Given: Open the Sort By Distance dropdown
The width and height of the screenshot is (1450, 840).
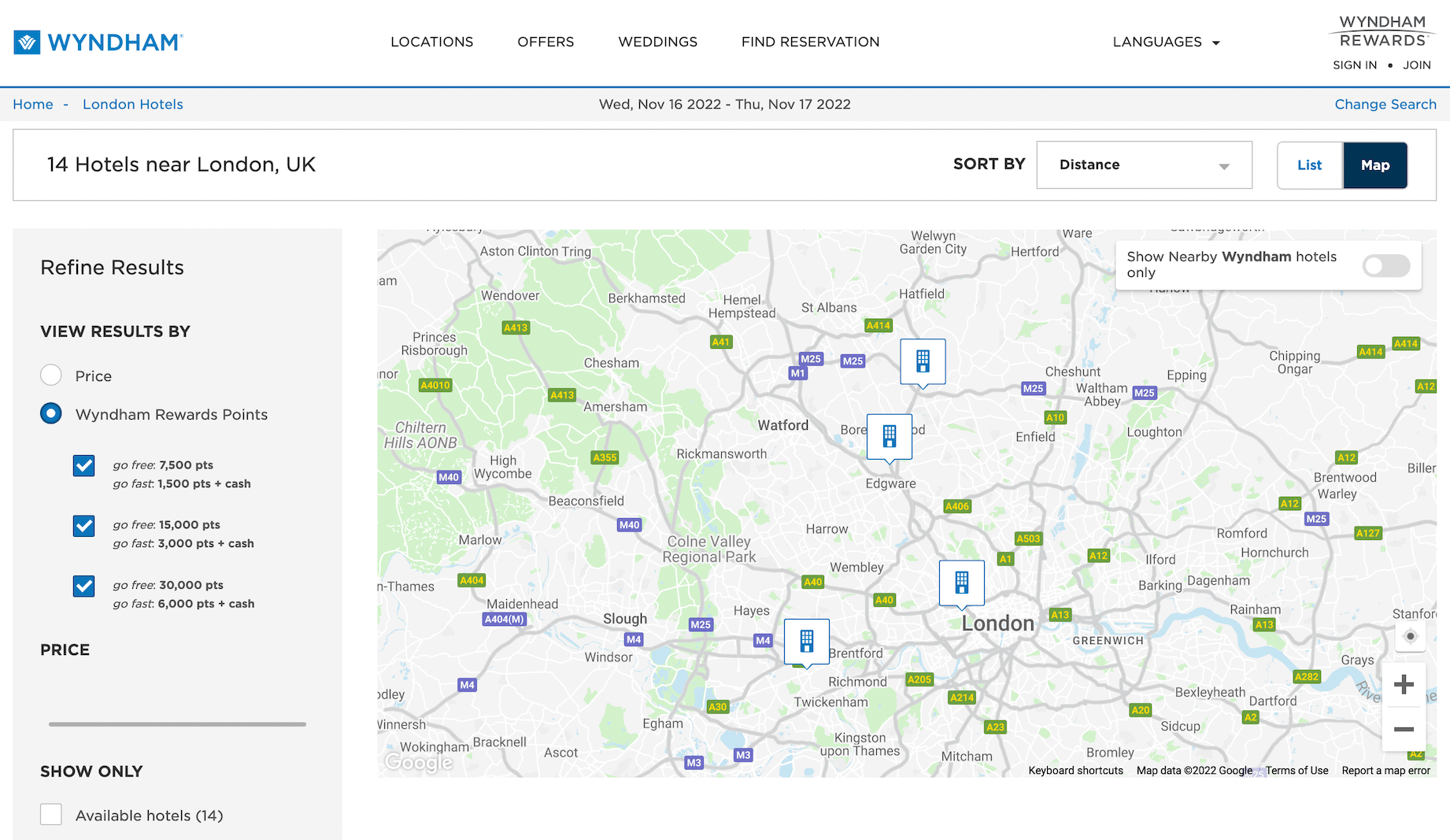Looking at the screenshot, I should tap(1144, 165).
